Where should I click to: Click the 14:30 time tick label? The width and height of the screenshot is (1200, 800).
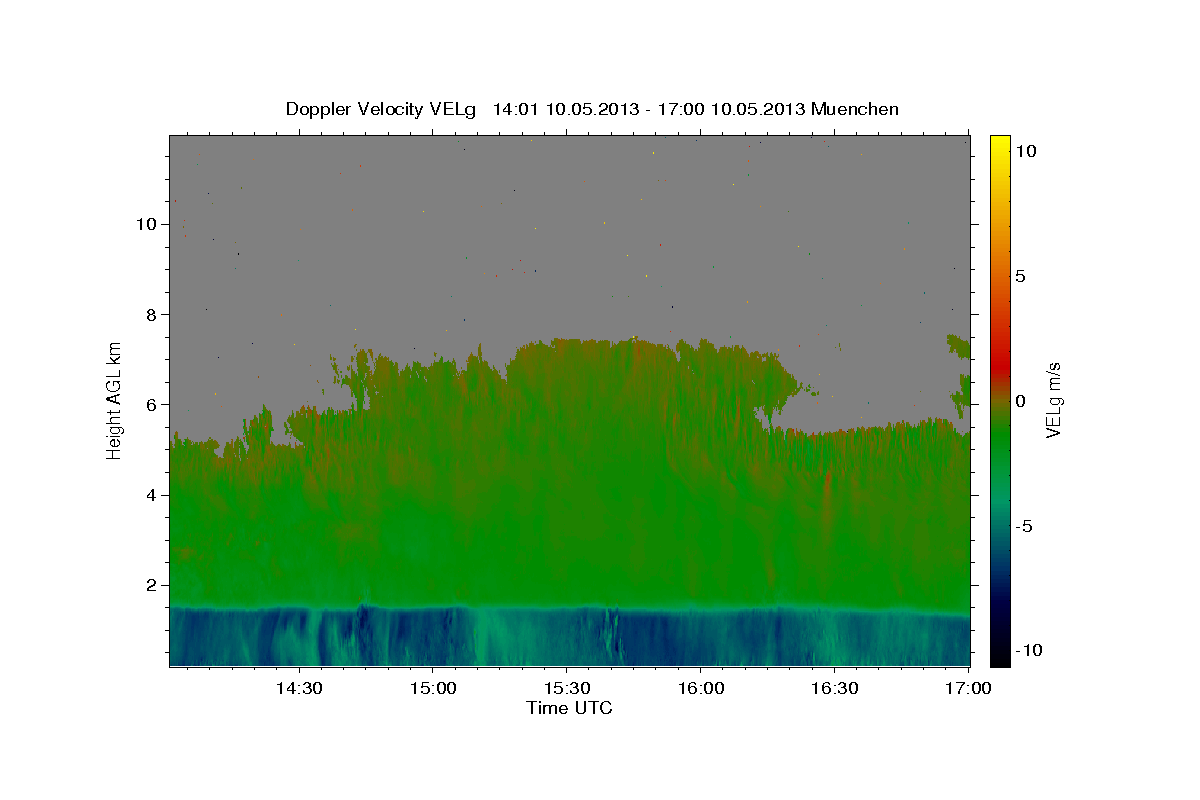tap(298, 689)
